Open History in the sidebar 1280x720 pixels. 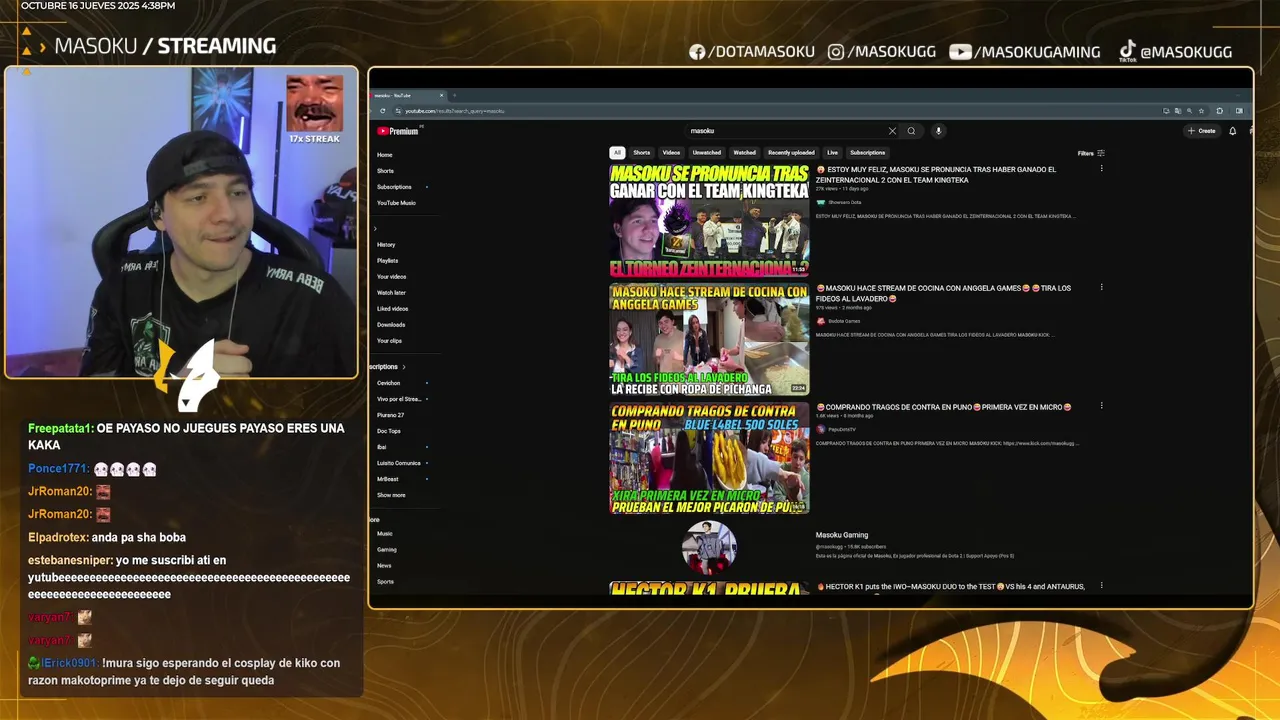386,245
